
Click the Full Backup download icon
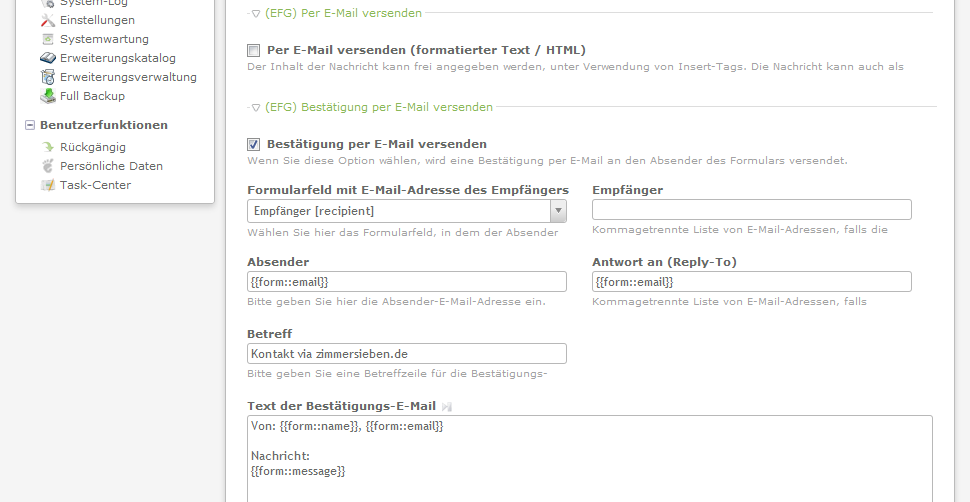pos(48,96)
